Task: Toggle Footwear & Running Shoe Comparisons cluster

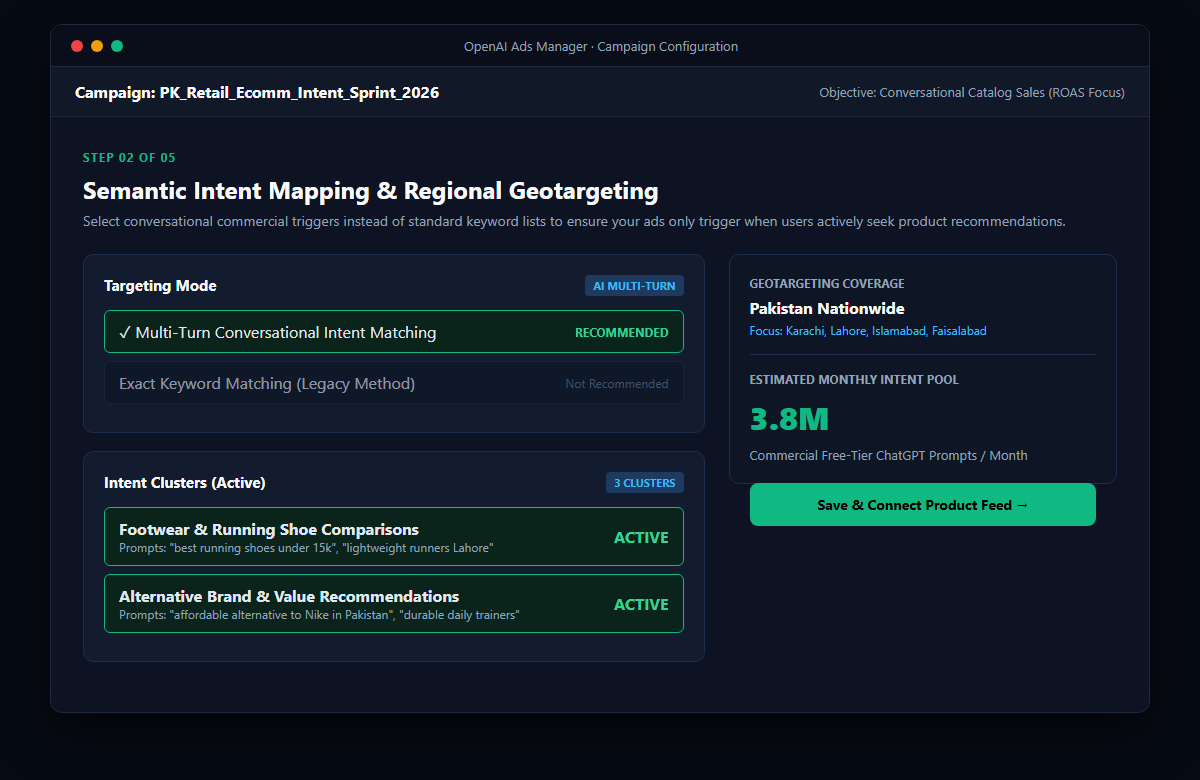Action: tap(393, 537)
